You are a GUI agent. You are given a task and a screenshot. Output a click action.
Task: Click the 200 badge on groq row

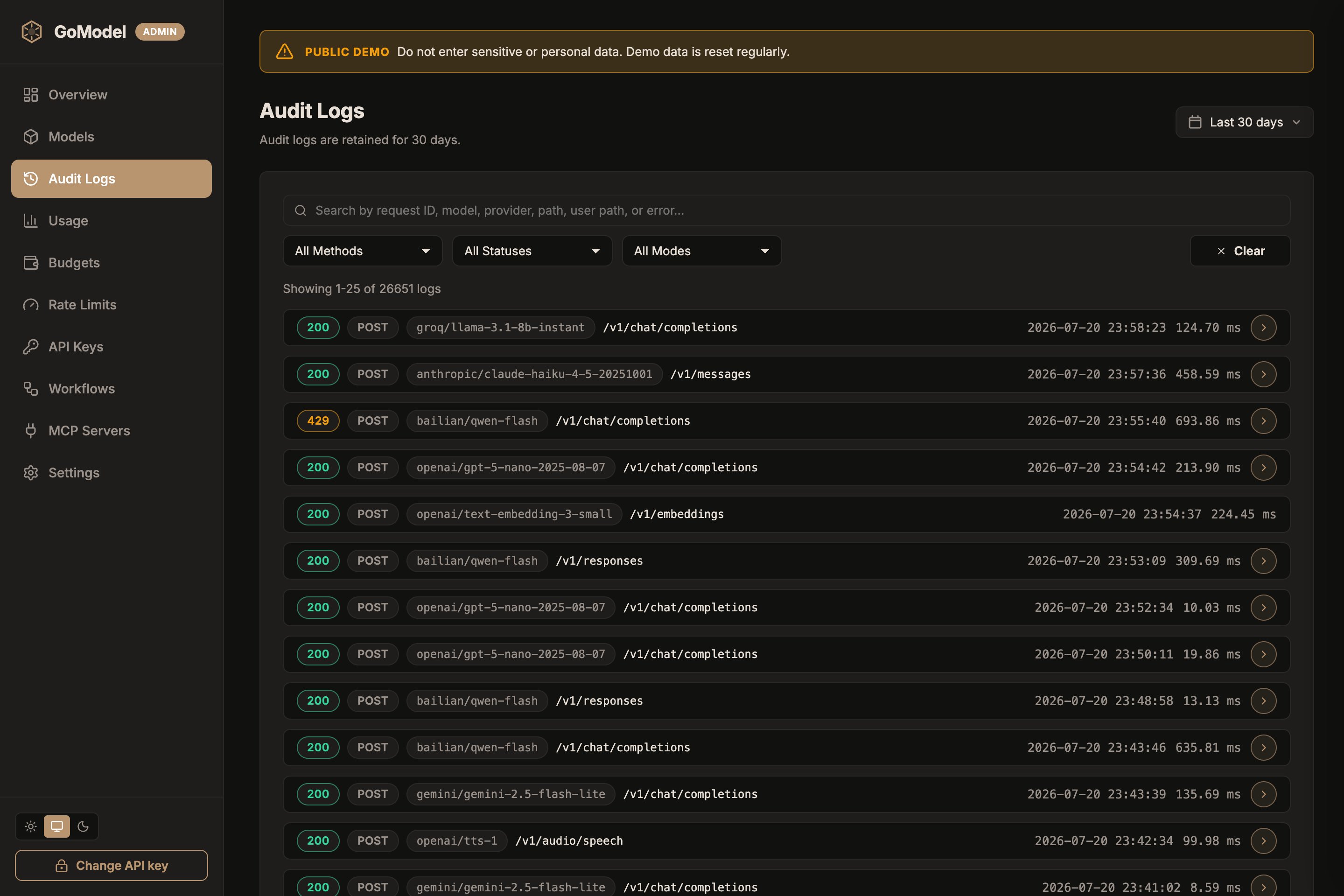coord(318,328)
